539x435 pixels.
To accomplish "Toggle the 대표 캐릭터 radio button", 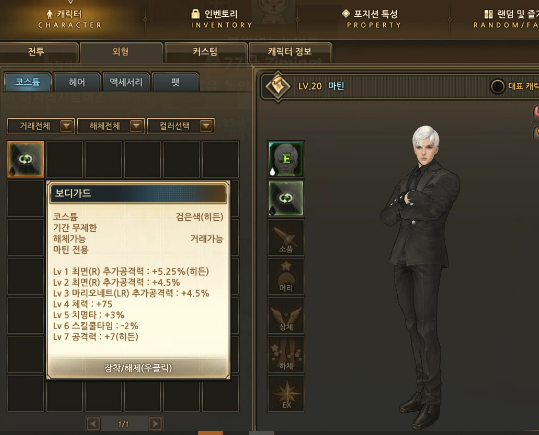I will coord(497,86).
